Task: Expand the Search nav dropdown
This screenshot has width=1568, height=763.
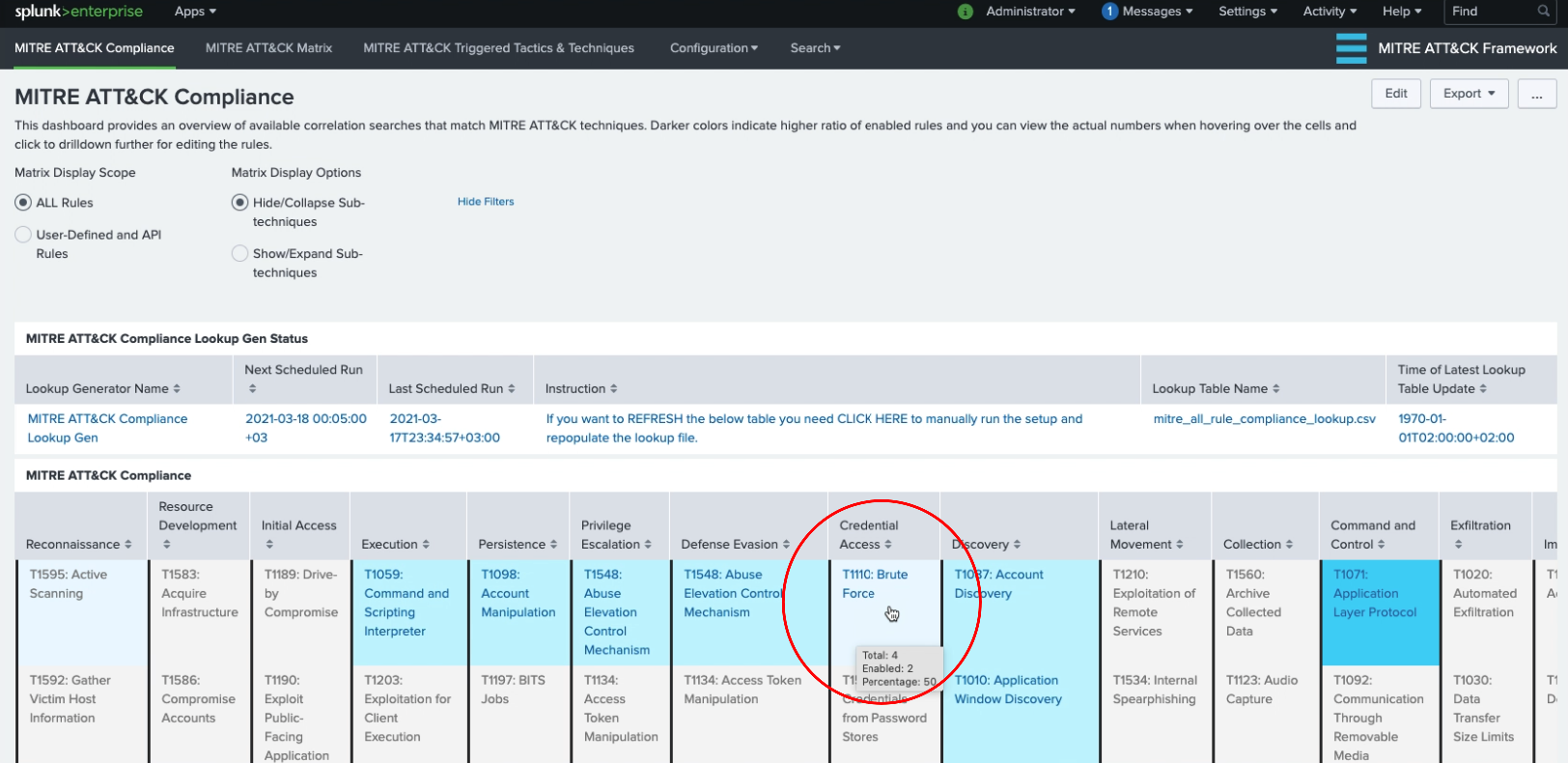Action: pyautogui.click(x=815, y=48)
